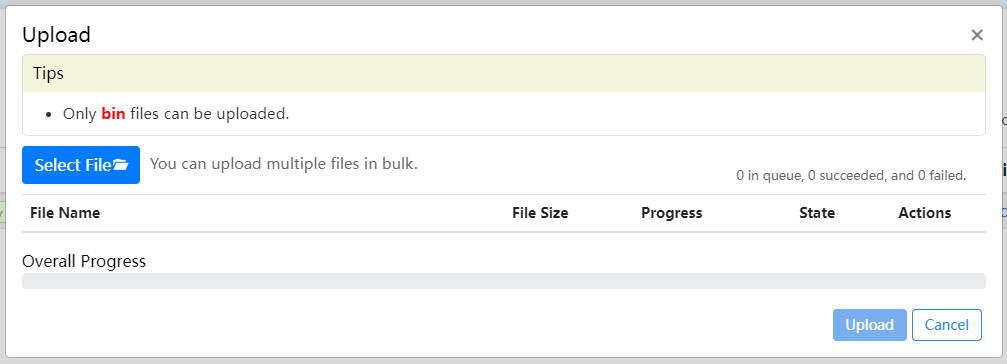Click the Overall Progress bar
This screenshot has width=1007, height=364.
tap(504, 281)
